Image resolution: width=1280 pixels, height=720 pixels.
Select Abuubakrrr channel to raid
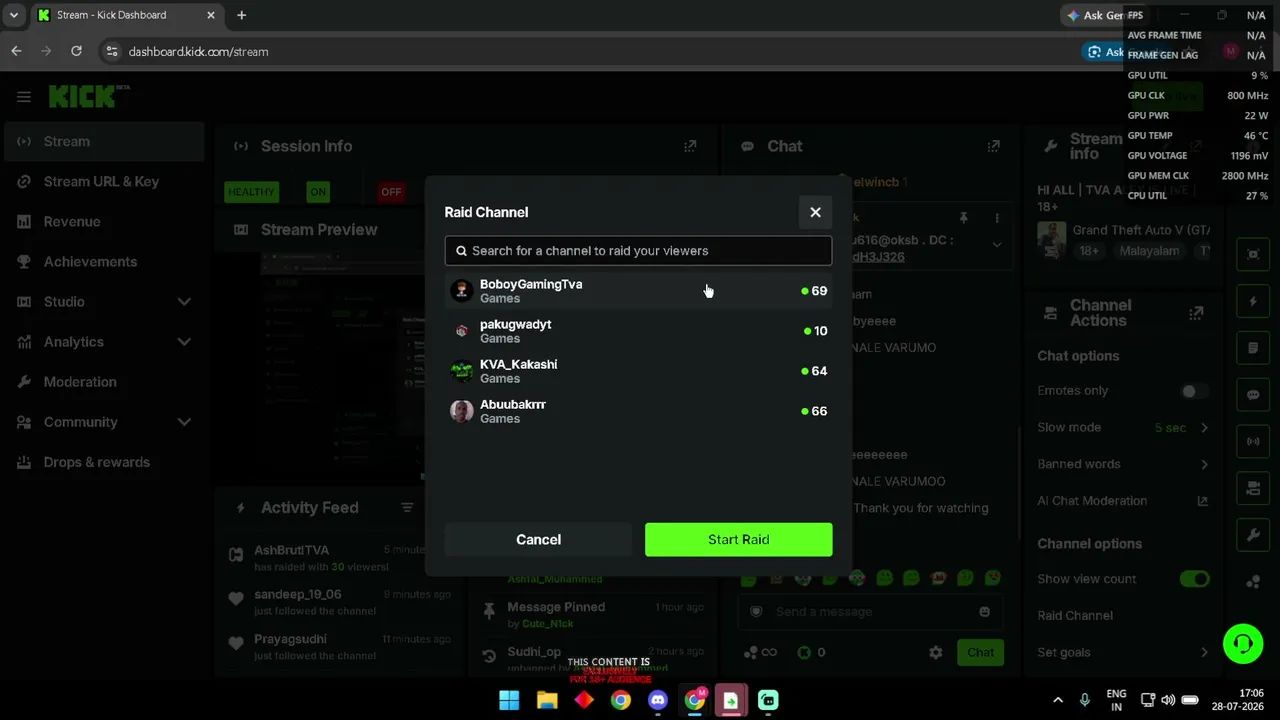click(638, 411)
